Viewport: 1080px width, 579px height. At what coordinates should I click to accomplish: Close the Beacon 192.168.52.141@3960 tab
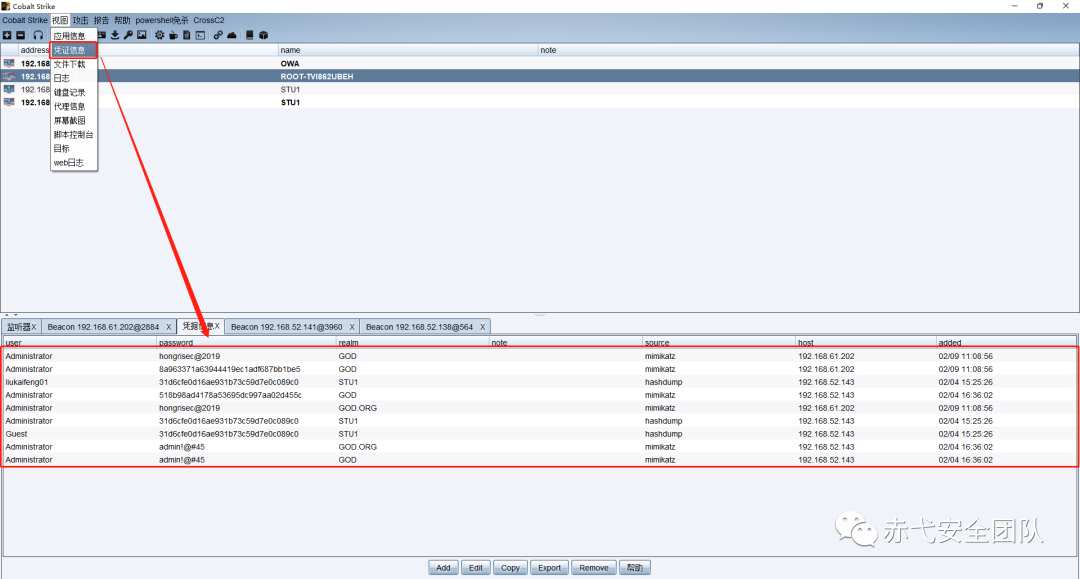coord(352,327)
